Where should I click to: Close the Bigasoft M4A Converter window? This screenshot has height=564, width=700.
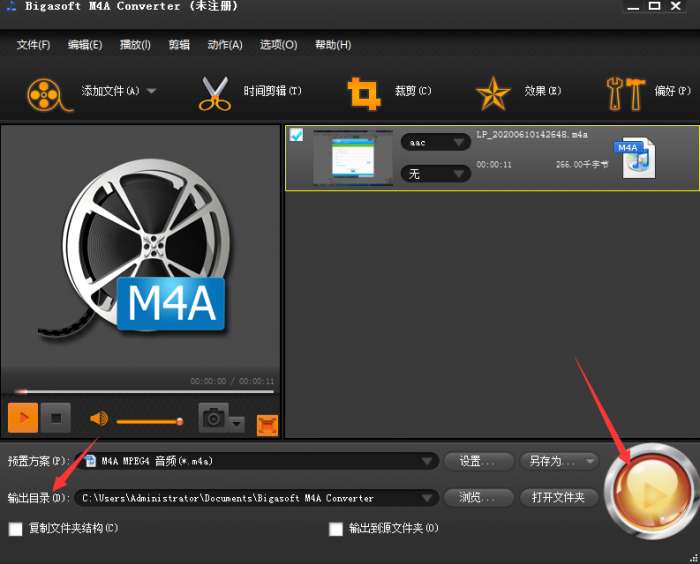676,6
